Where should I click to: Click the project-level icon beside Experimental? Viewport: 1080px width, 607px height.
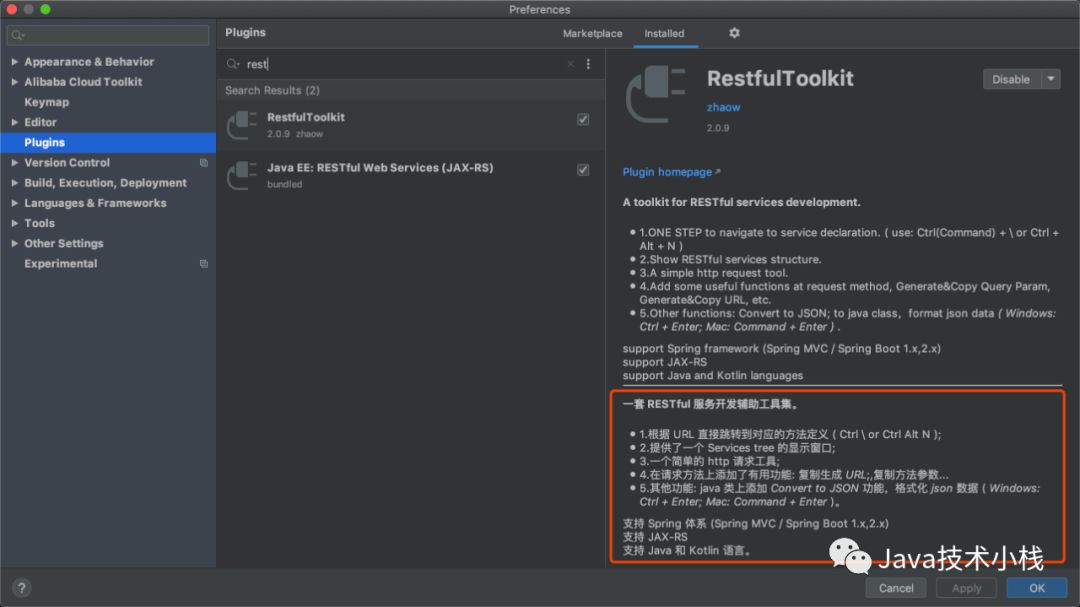(x=204, y=264)
